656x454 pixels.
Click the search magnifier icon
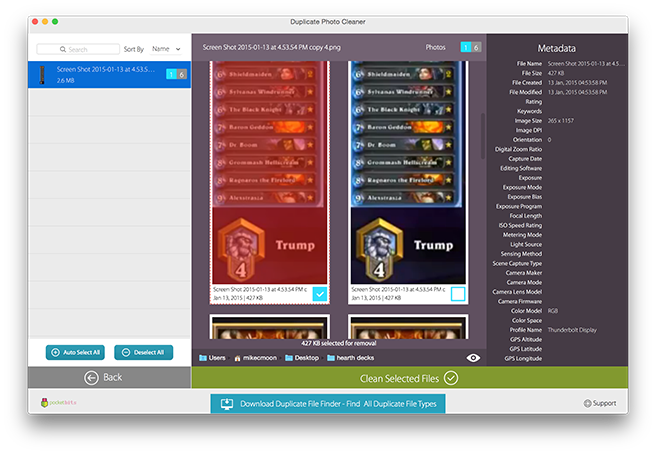[x=63, y=49]
